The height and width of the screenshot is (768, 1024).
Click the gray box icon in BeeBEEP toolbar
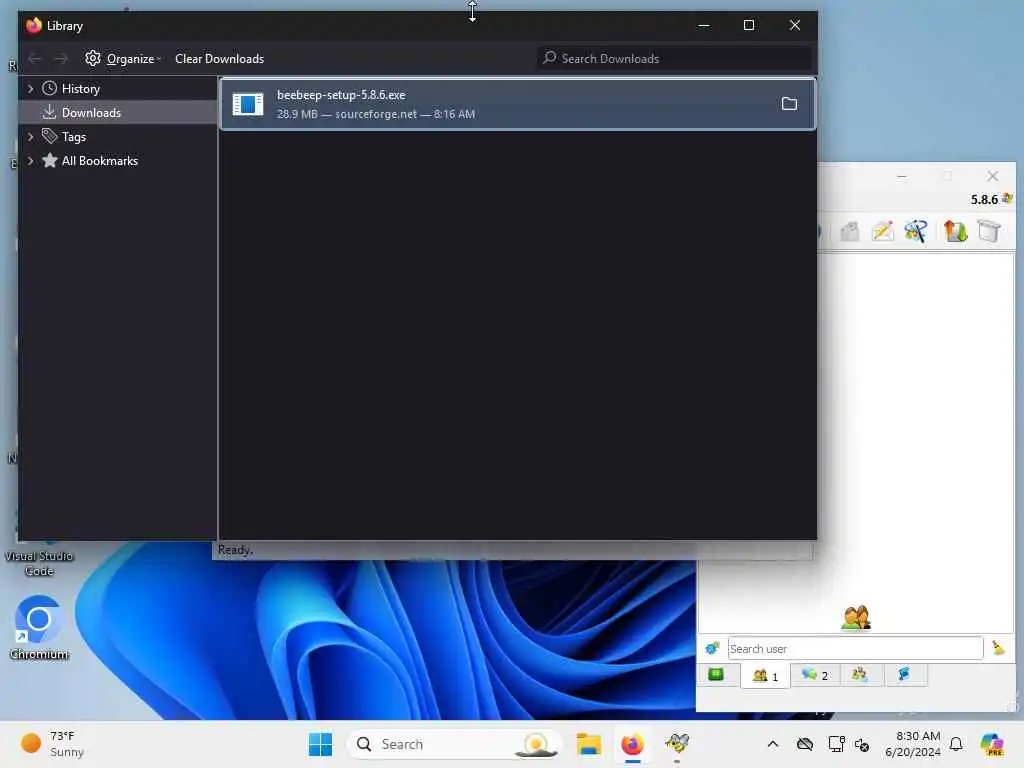pyautogui.click(x=989, y=231)
